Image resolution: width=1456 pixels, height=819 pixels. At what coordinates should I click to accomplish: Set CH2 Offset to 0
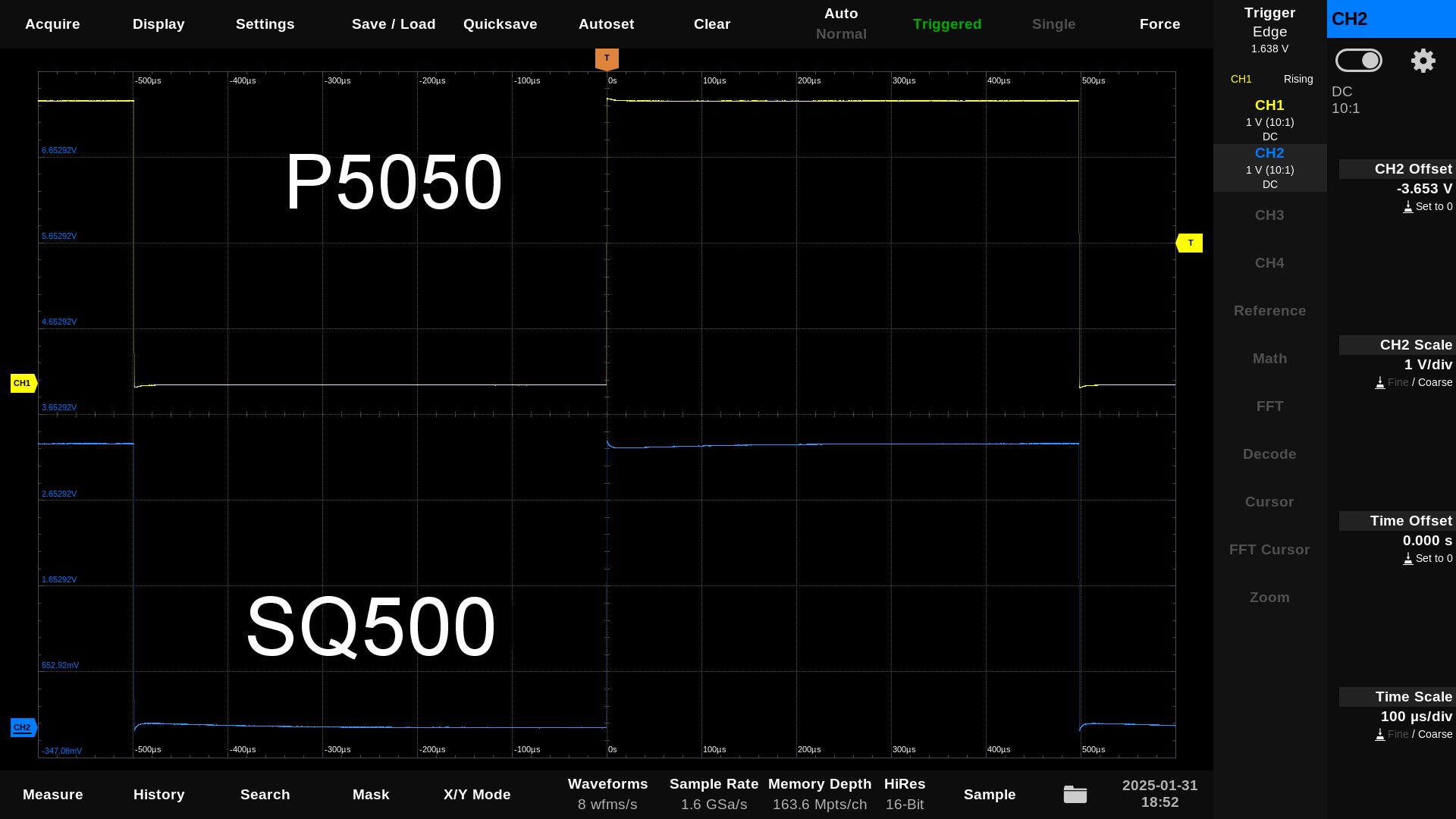(1428, 206)
